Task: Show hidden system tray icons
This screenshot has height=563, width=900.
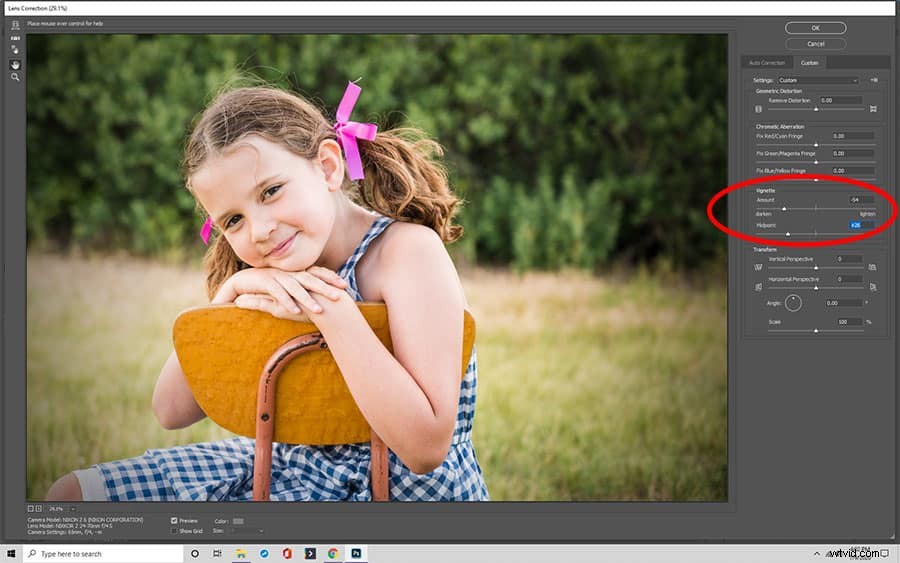Action: [817, 554]
